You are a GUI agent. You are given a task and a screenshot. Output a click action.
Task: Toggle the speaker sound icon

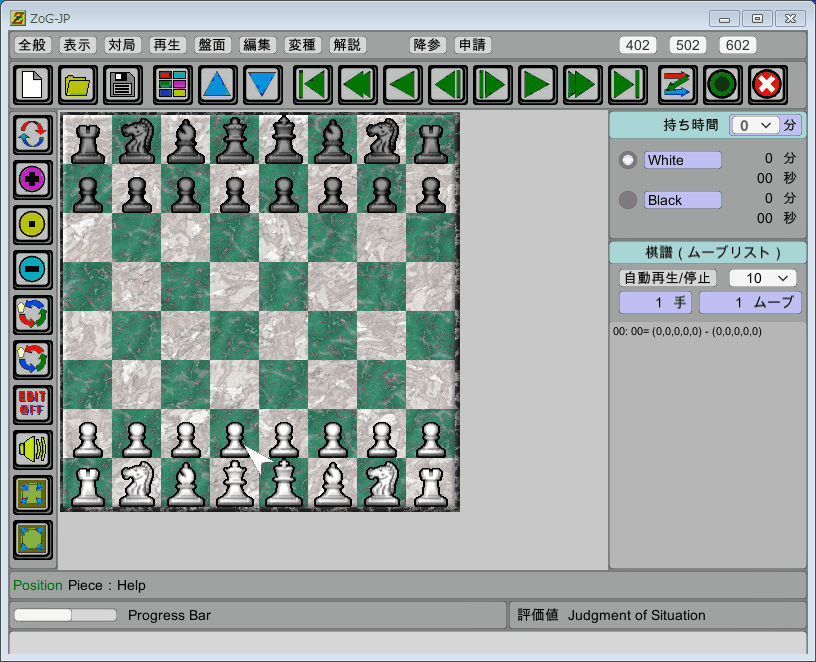pos(33,450)
